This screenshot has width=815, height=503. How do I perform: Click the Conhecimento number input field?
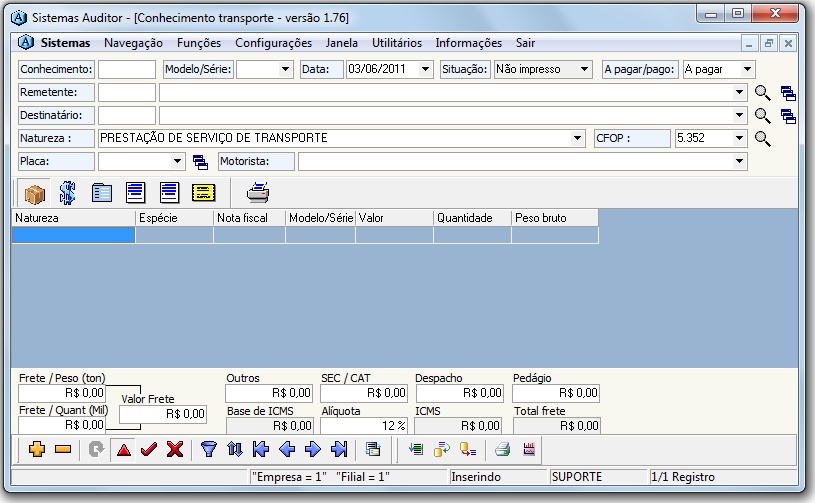pyautogui.click(x=127, y=69)
